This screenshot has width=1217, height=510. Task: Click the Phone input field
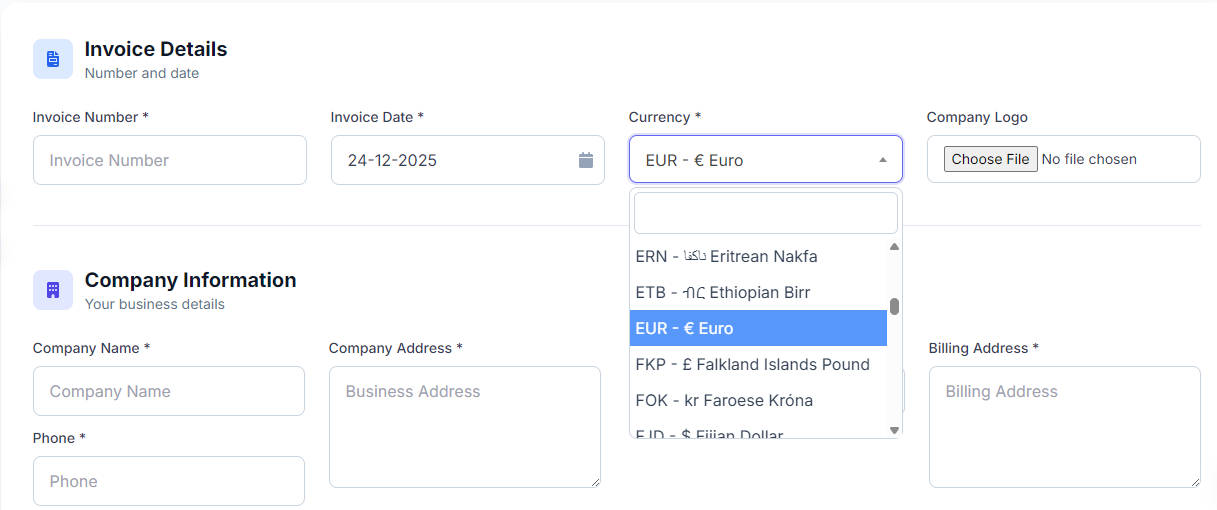168,481
